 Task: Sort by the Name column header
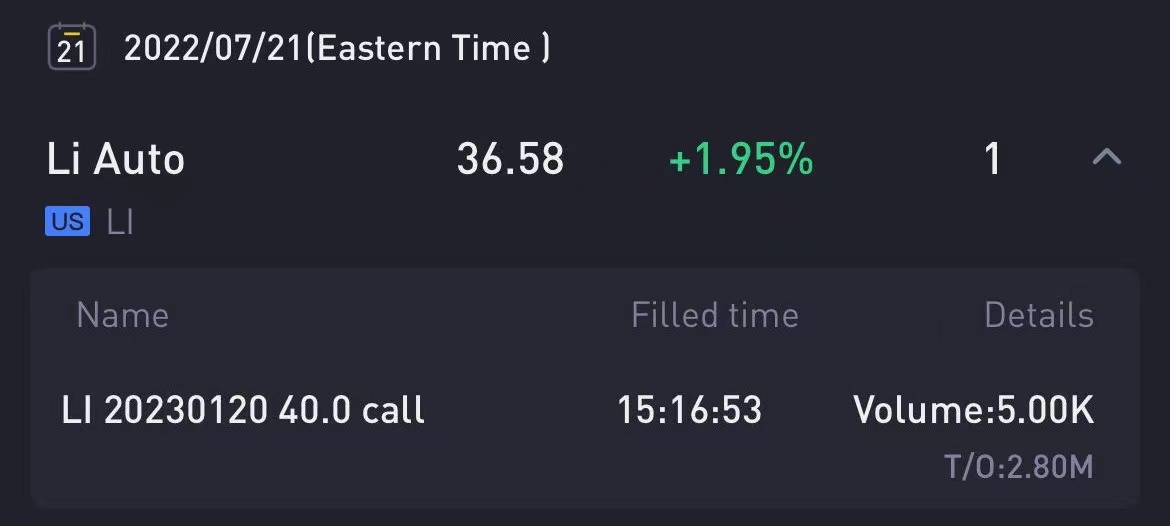coord(122,315)
